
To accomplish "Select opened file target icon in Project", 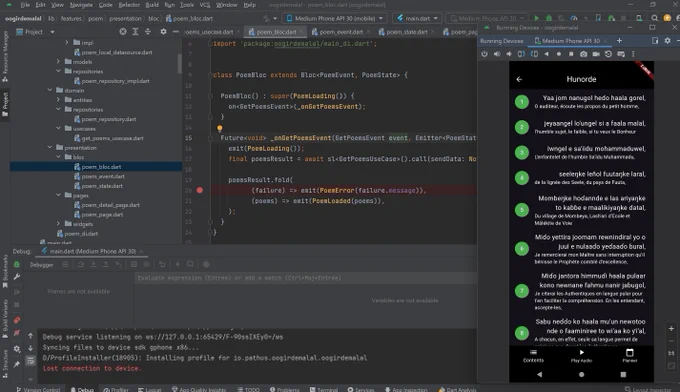I will point(123,32).
